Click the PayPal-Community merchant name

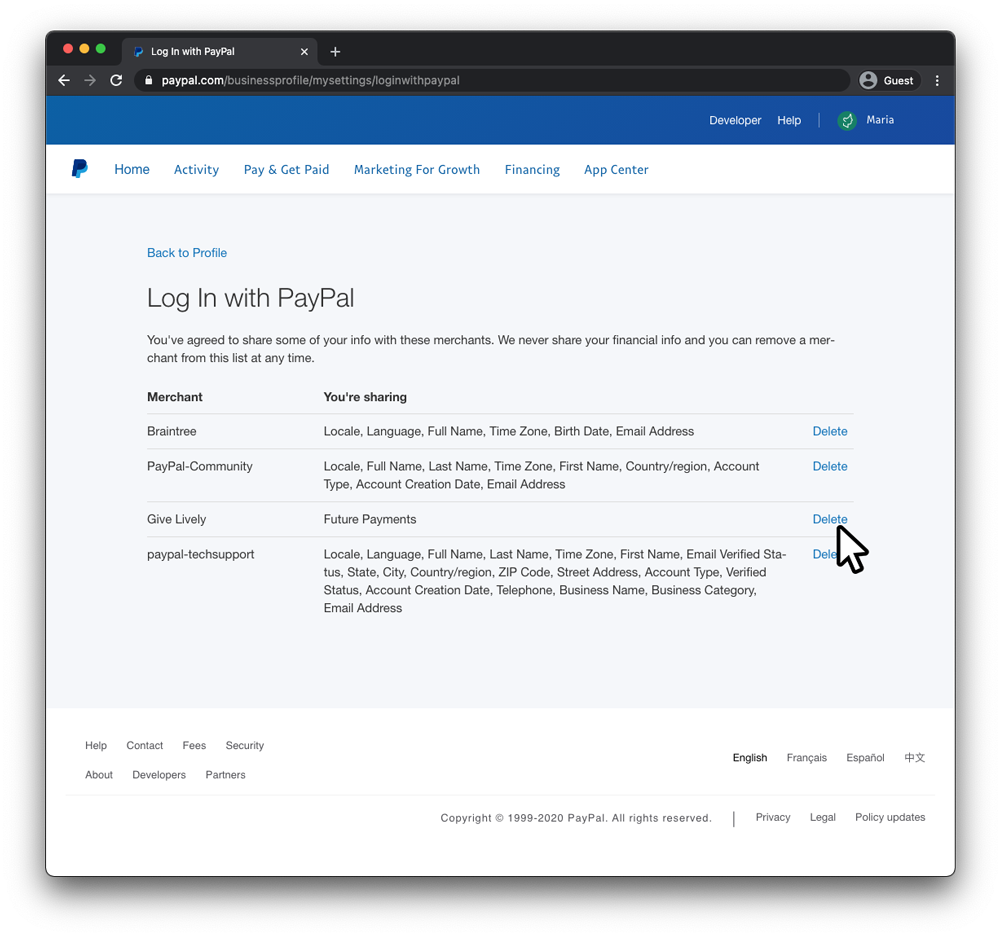(200, 466)
